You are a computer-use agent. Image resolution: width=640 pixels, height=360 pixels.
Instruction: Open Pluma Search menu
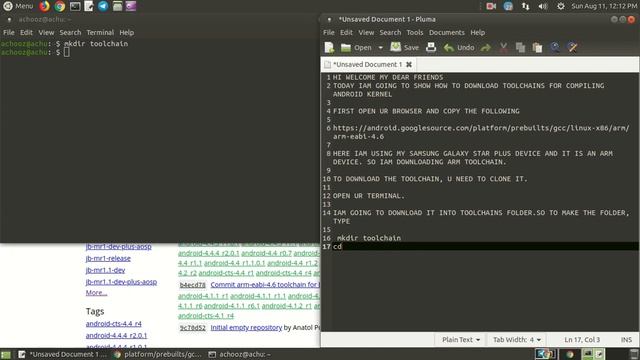tap(390, 32)
